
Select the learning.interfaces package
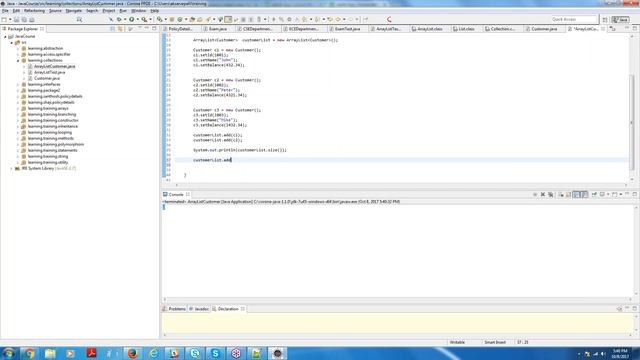click(44, 84)
